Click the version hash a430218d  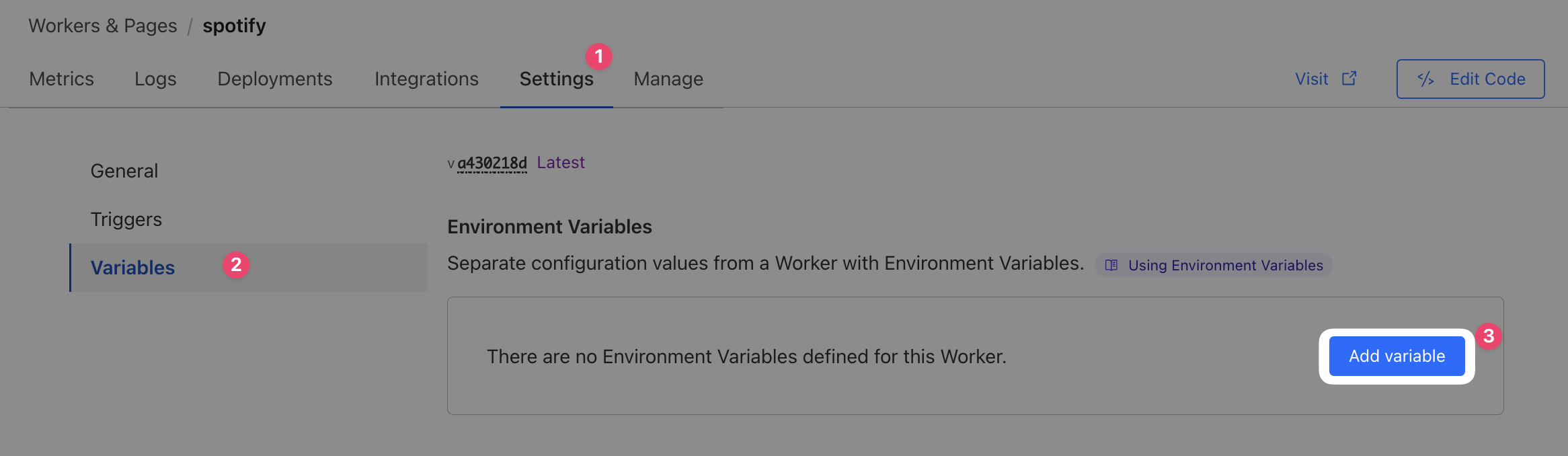[492, 163]
